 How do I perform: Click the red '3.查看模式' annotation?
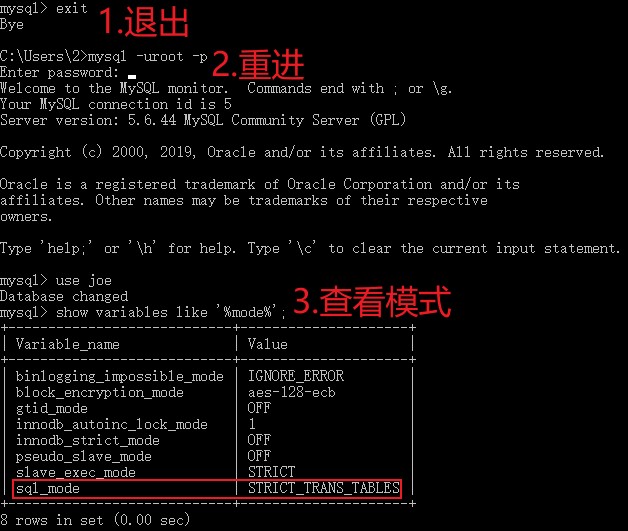coord(372,301)
